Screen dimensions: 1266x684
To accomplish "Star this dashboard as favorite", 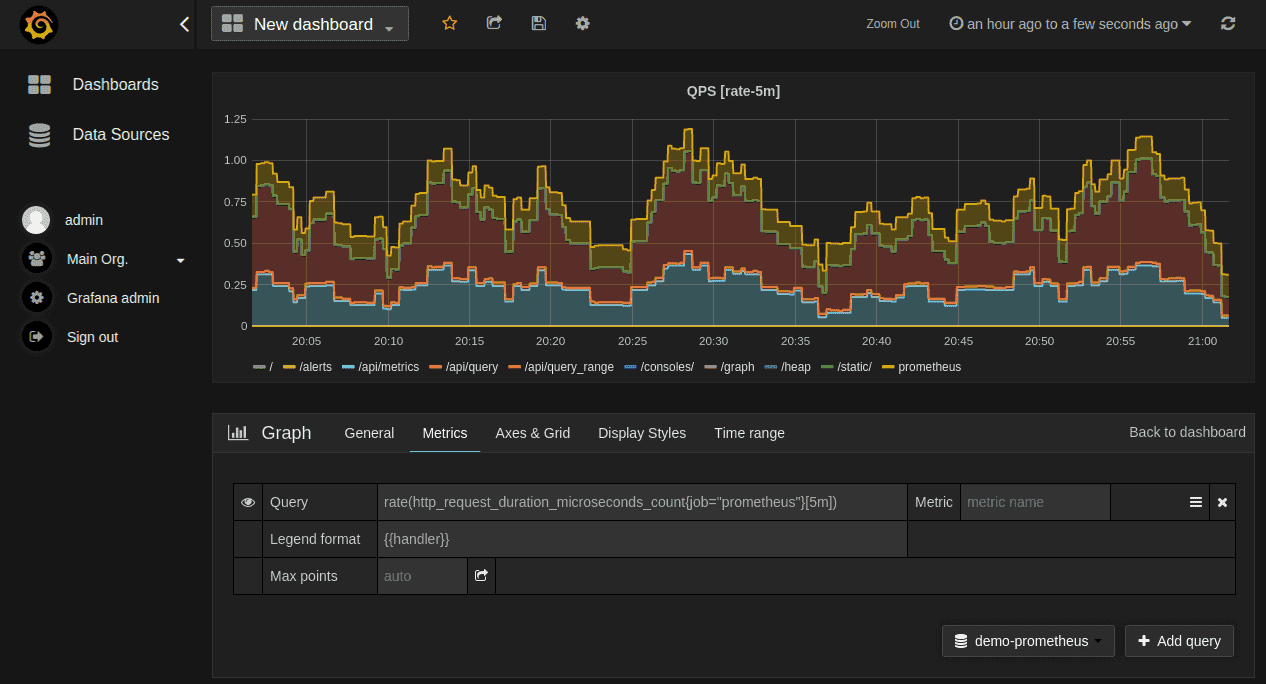I will [x=449, y=23].
